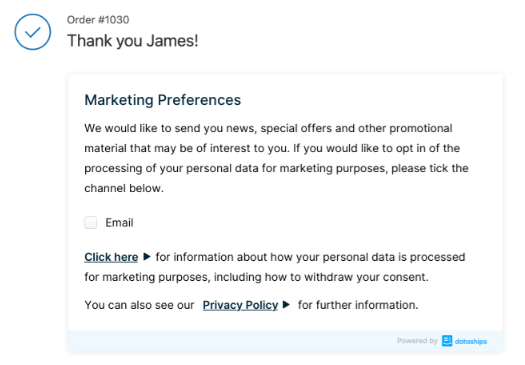The height and width of the screenshot is (365, 525).
Task: Click the Order #1030 number text
Action: (98, 20)
